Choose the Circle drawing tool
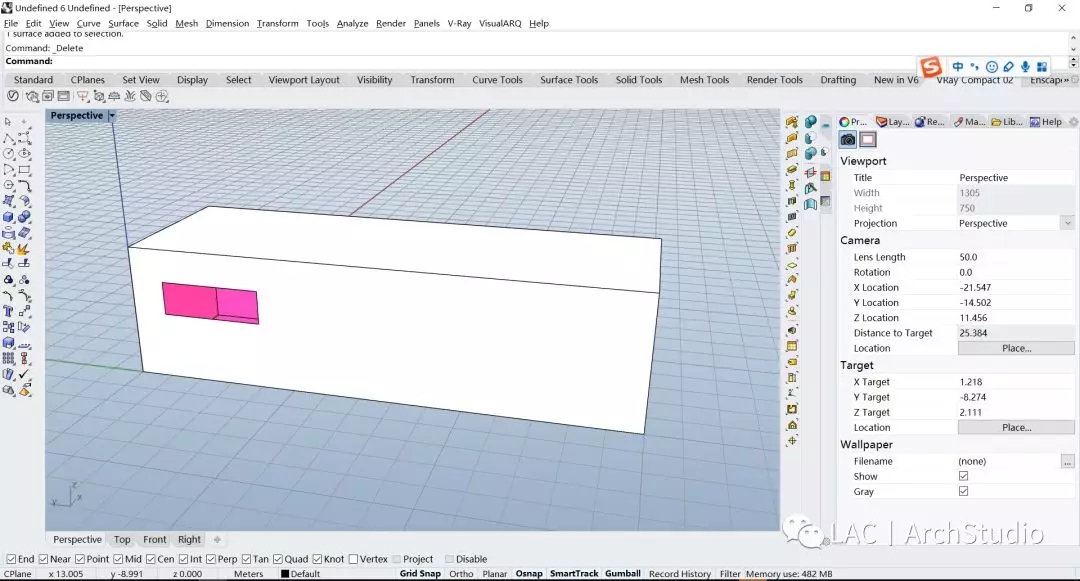1080x581 pixels. pos(9,154)
